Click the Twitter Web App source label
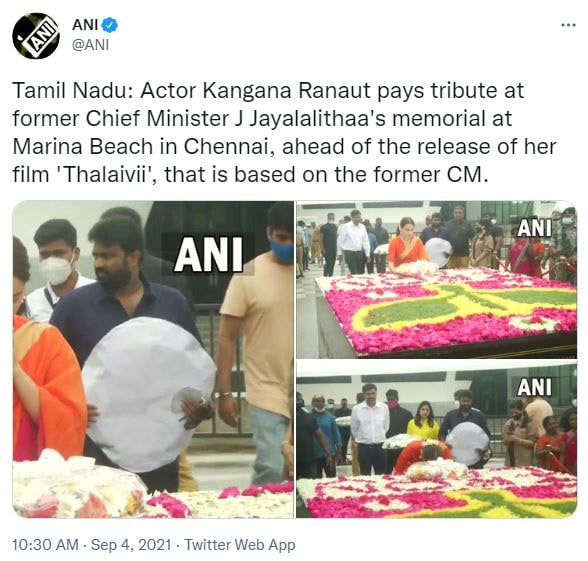Viewport: 588px width, 561px height. pyautogui.click(x=240, y=544)
